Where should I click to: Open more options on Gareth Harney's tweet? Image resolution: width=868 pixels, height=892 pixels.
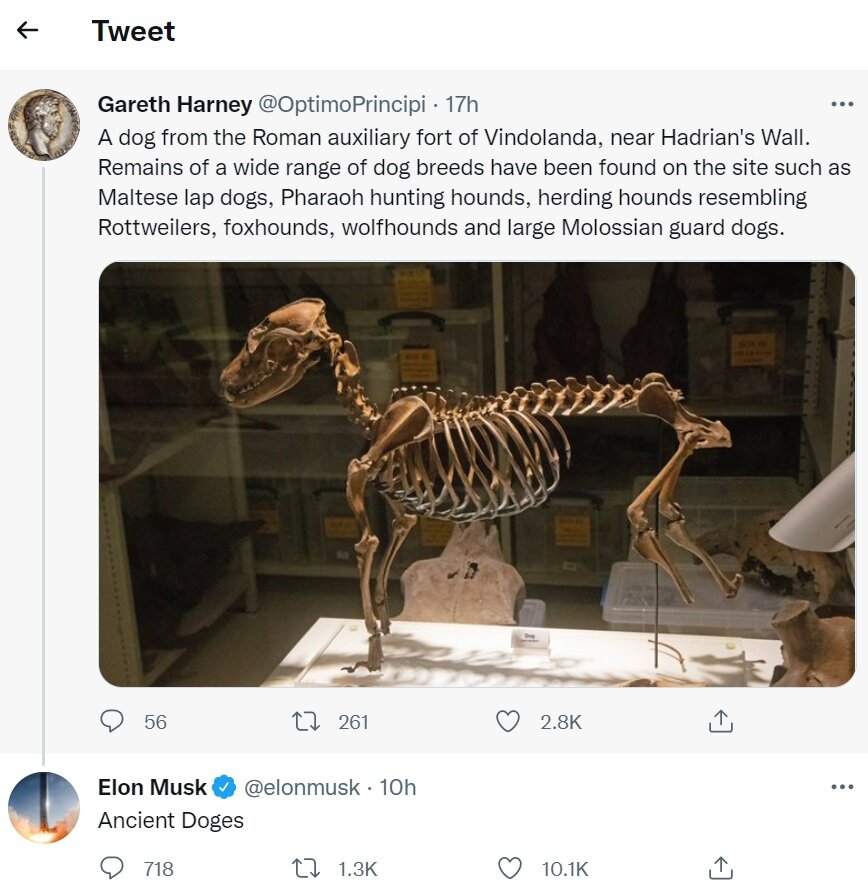tap(842, 104)
